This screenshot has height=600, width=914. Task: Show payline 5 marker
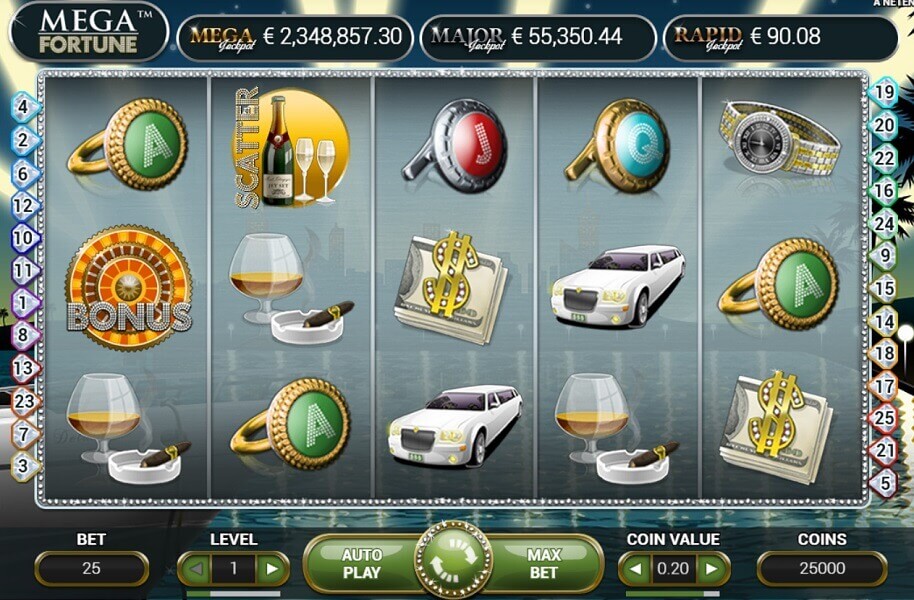[884, 484]
